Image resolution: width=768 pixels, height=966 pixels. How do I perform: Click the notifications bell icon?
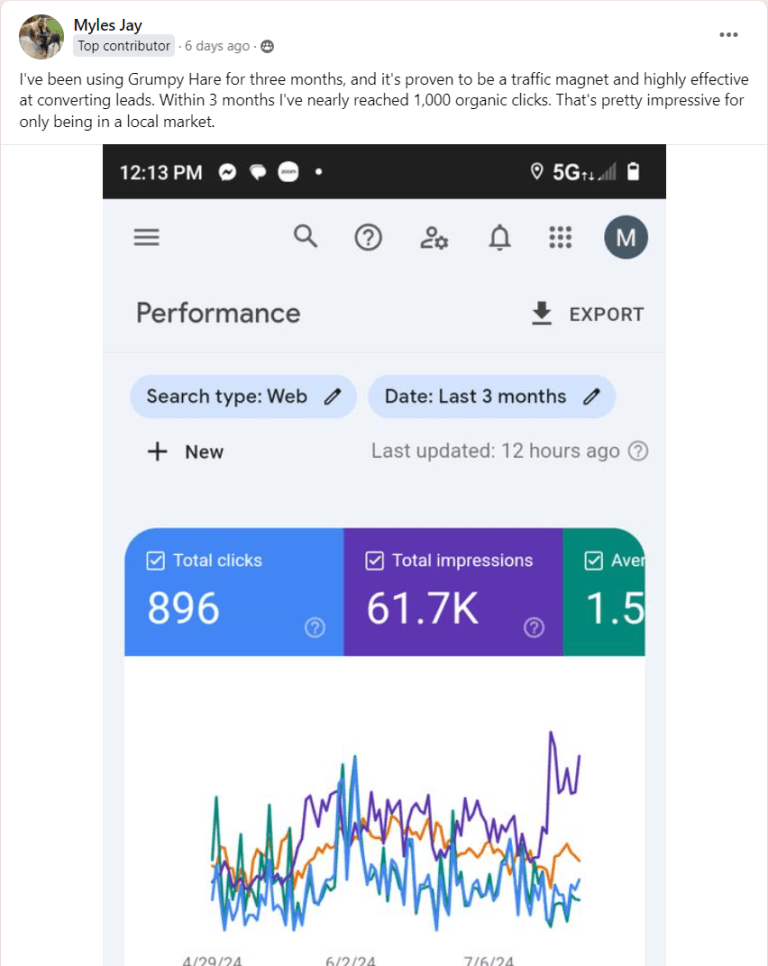tap(499, 238)
